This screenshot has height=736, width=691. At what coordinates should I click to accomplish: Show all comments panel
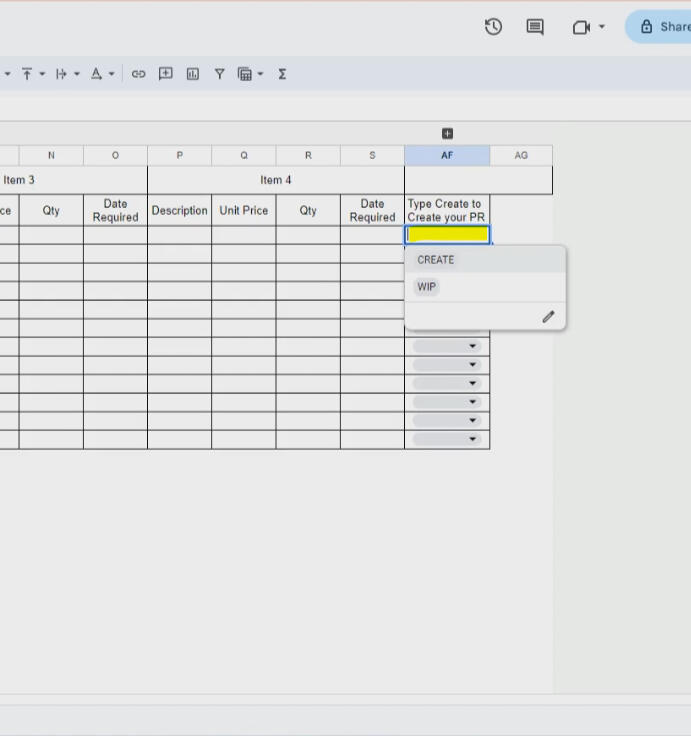coord(535,27)
